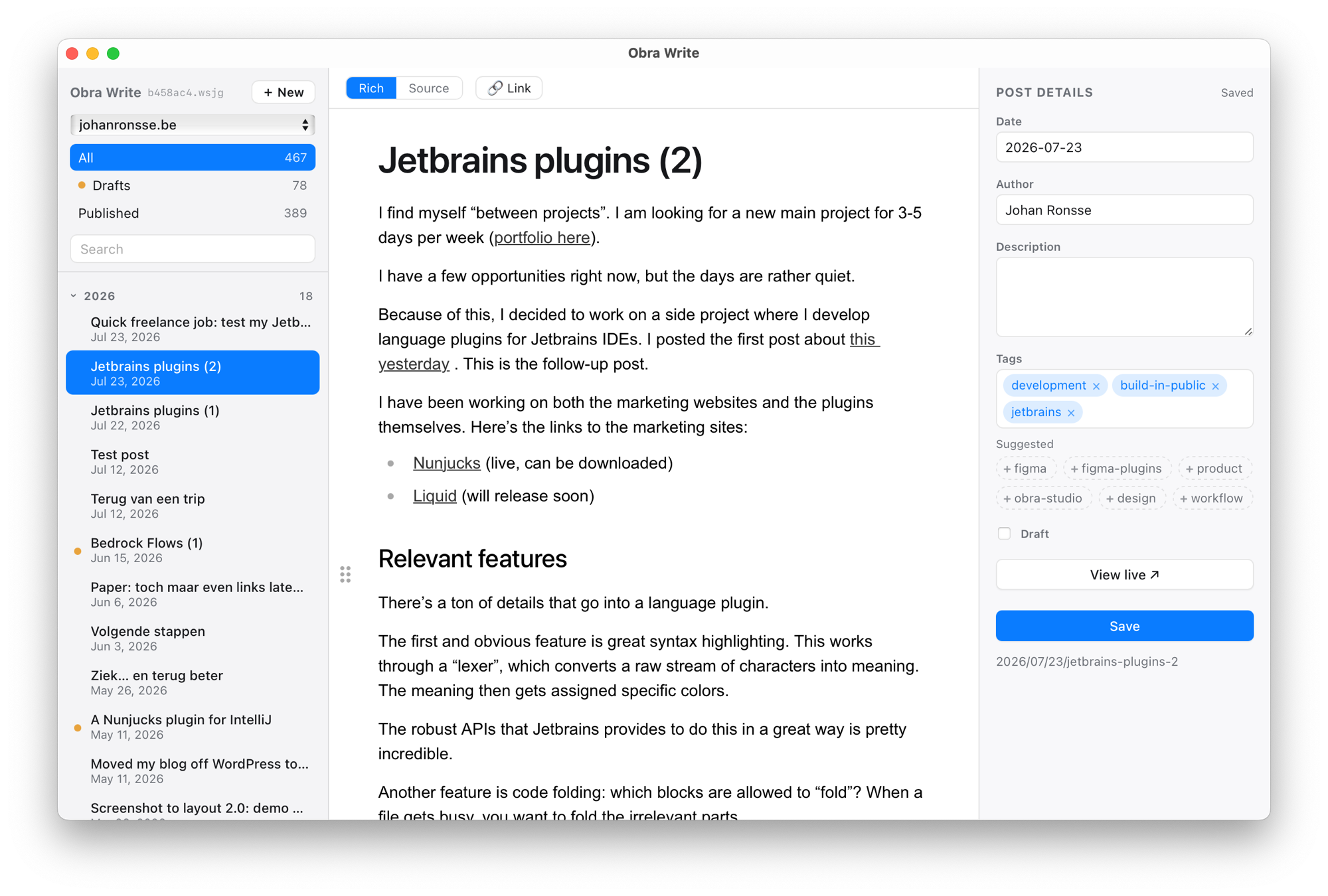Switch to Rich editor mode

click(371, 88)
